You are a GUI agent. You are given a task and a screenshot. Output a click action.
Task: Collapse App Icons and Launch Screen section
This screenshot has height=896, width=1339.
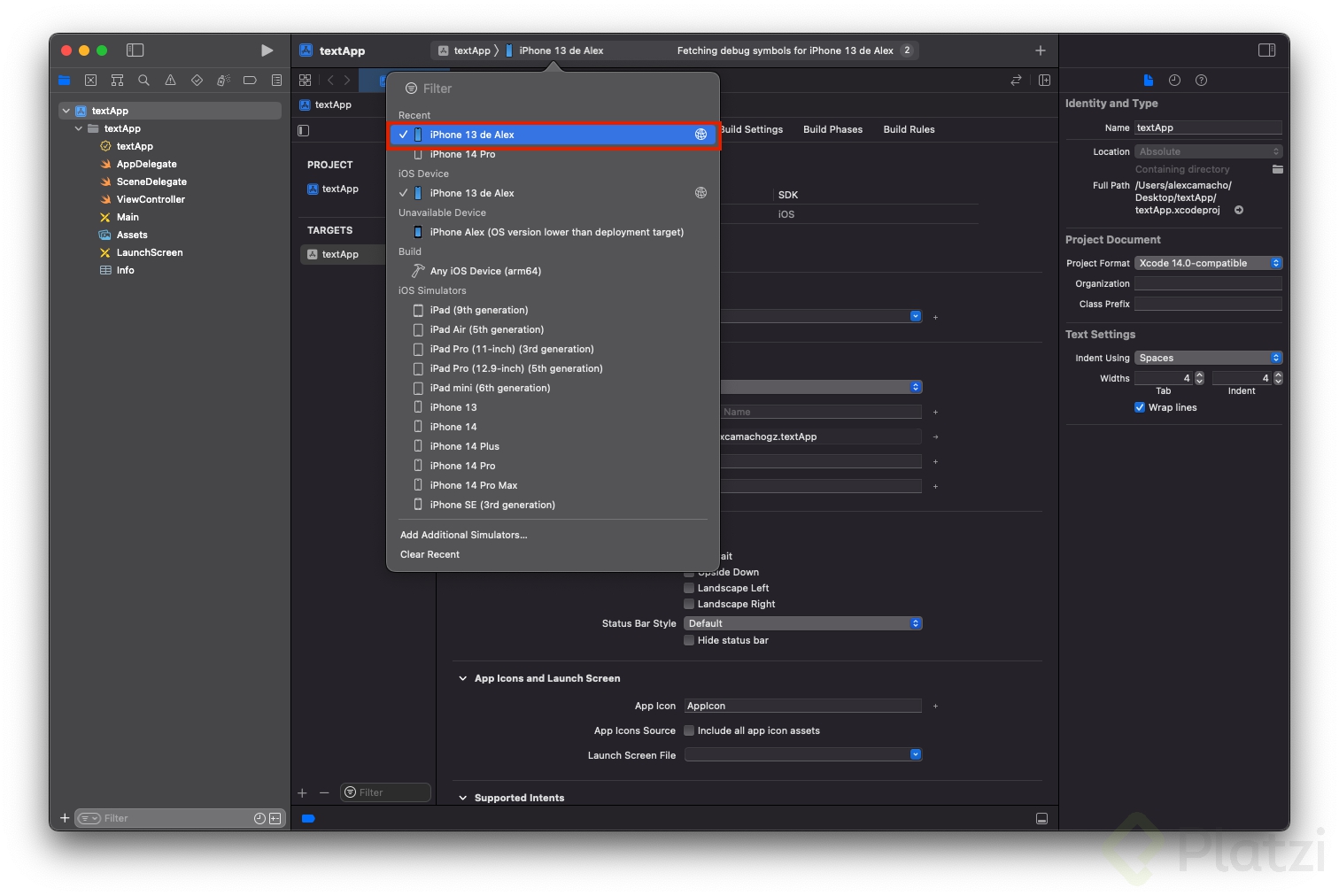click(462, 678)
